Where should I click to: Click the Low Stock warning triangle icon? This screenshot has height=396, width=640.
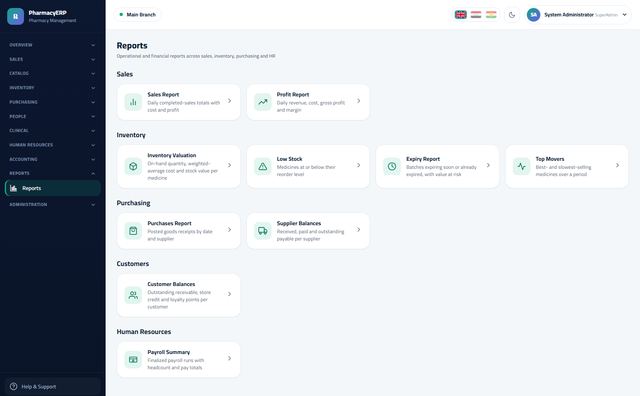tap(262, 167)
